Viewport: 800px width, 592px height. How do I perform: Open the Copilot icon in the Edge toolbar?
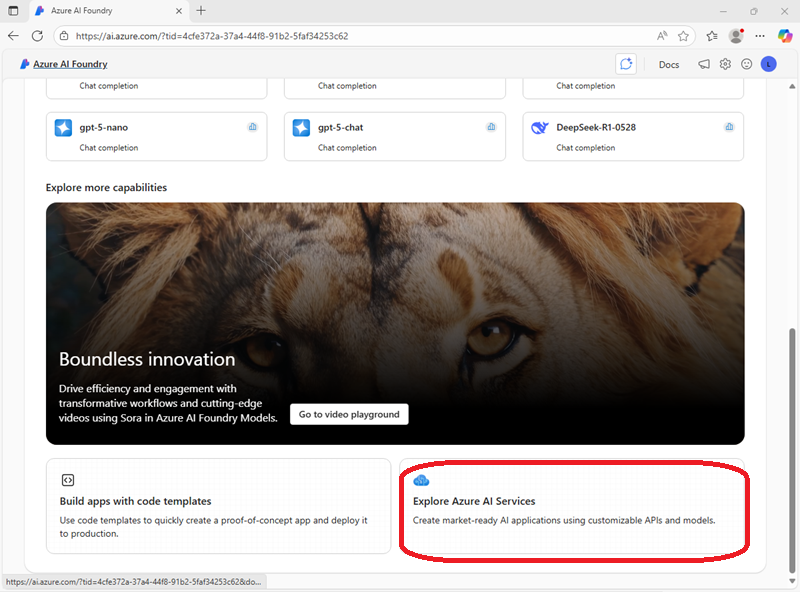(x=785, y=35)
